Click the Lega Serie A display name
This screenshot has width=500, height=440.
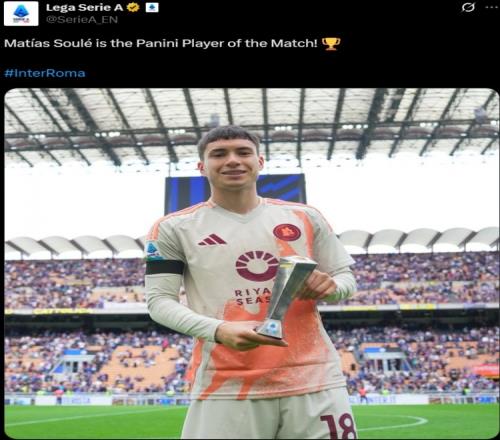[x=84, y=7]
